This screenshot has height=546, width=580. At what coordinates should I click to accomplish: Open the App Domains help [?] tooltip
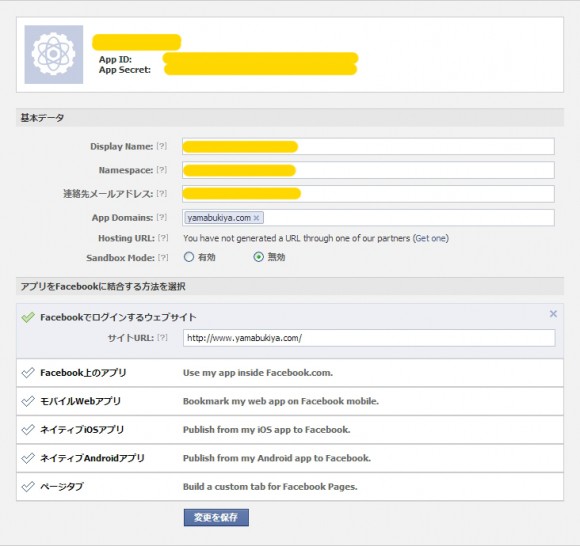pos(162,217)
